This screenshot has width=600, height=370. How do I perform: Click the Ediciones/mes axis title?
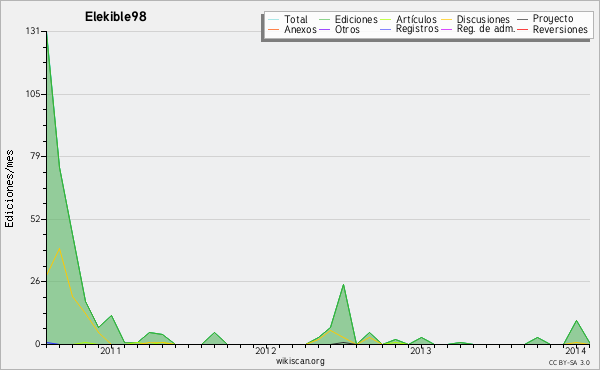click(9, 189)
